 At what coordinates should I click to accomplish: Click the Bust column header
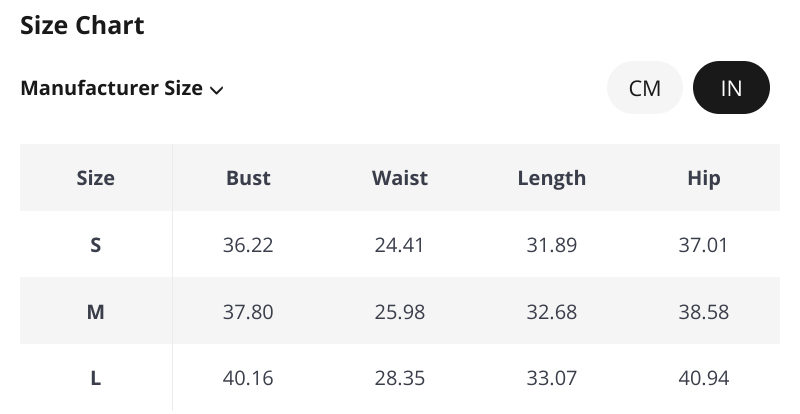(248, 178)
